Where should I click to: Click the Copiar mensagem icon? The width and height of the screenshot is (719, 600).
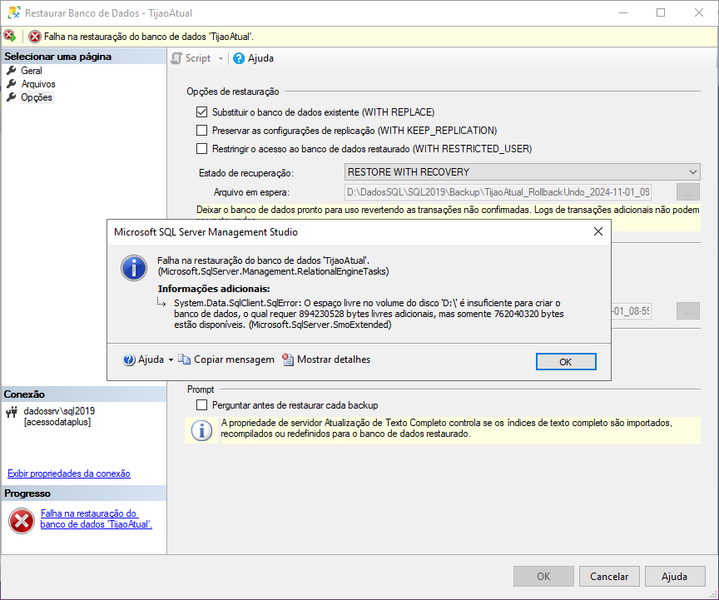(184, 360)
